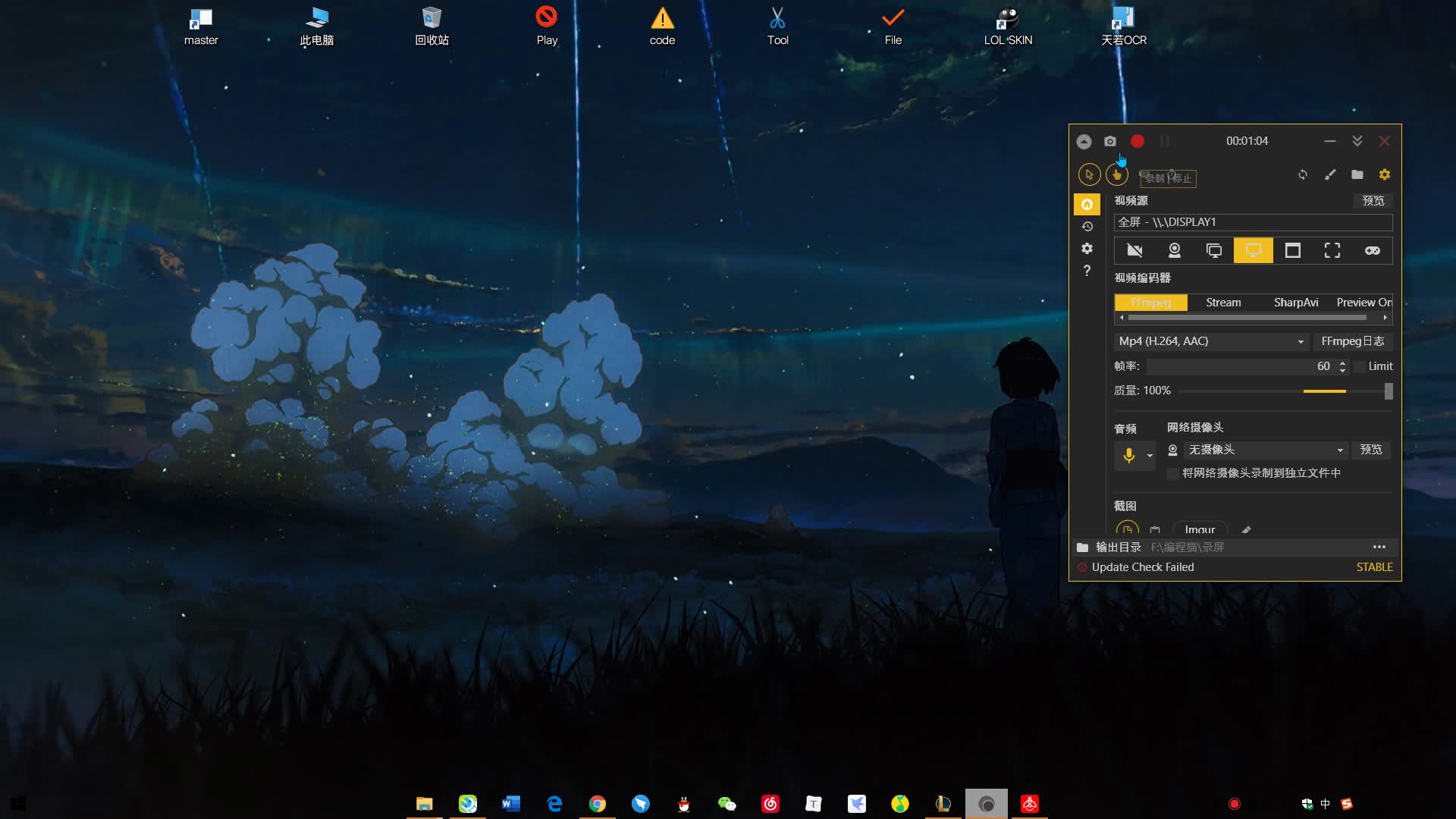Click the 输出目录 output folder icon
The width and height of the screenshot is (1456, 819).
(1082, 548)
